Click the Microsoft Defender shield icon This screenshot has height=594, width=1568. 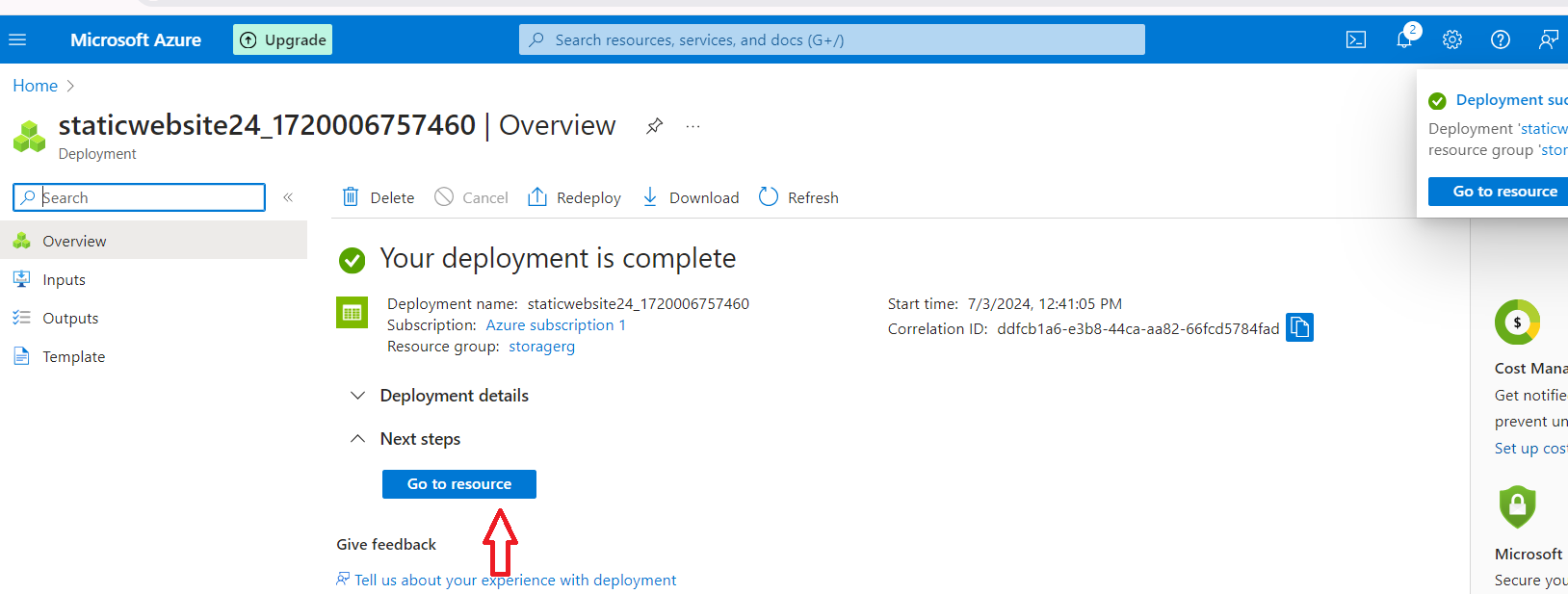click(1517, 506)
